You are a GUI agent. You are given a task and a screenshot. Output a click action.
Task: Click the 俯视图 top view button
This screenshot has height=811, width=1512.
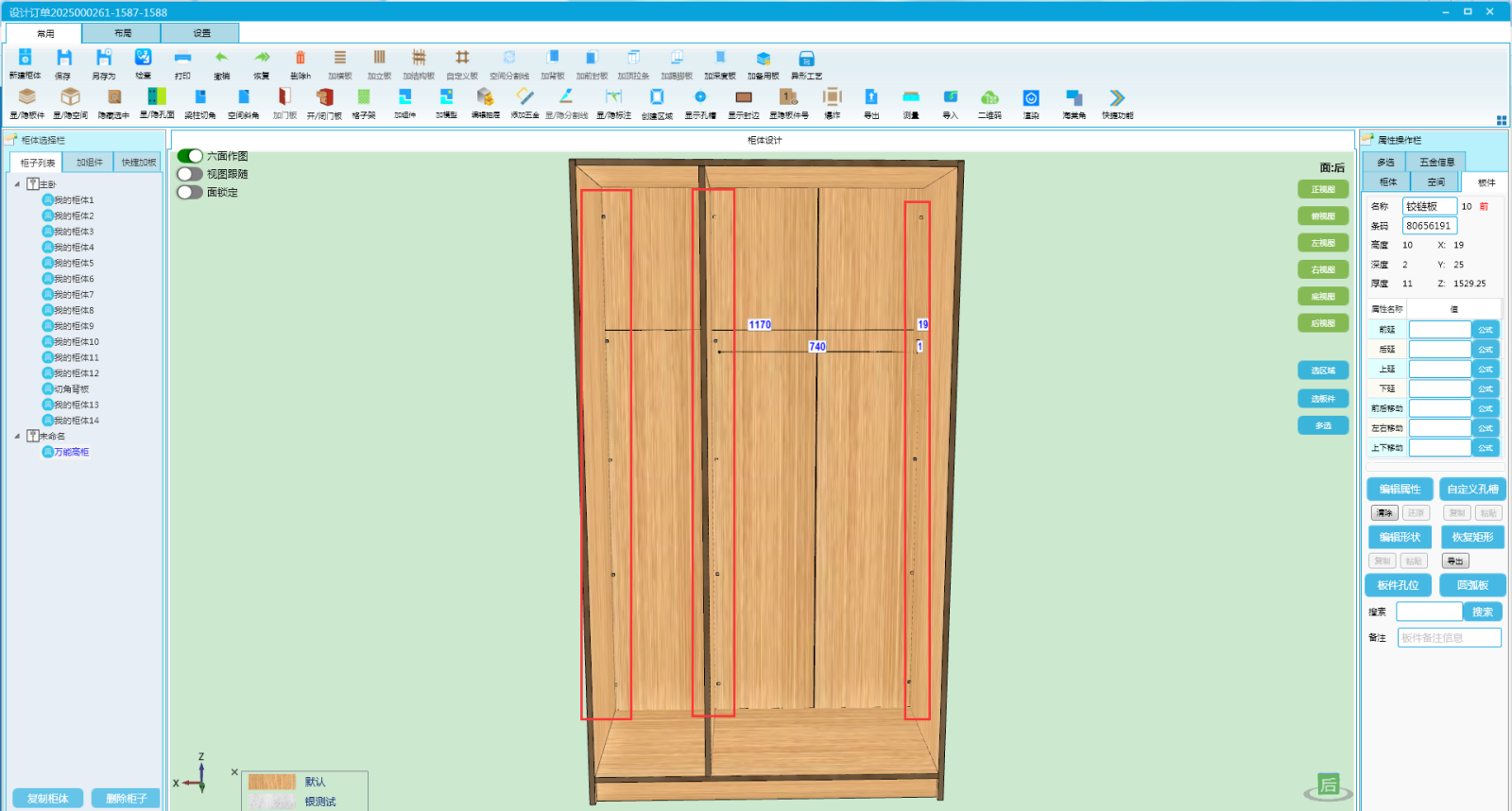point(1323,216)
